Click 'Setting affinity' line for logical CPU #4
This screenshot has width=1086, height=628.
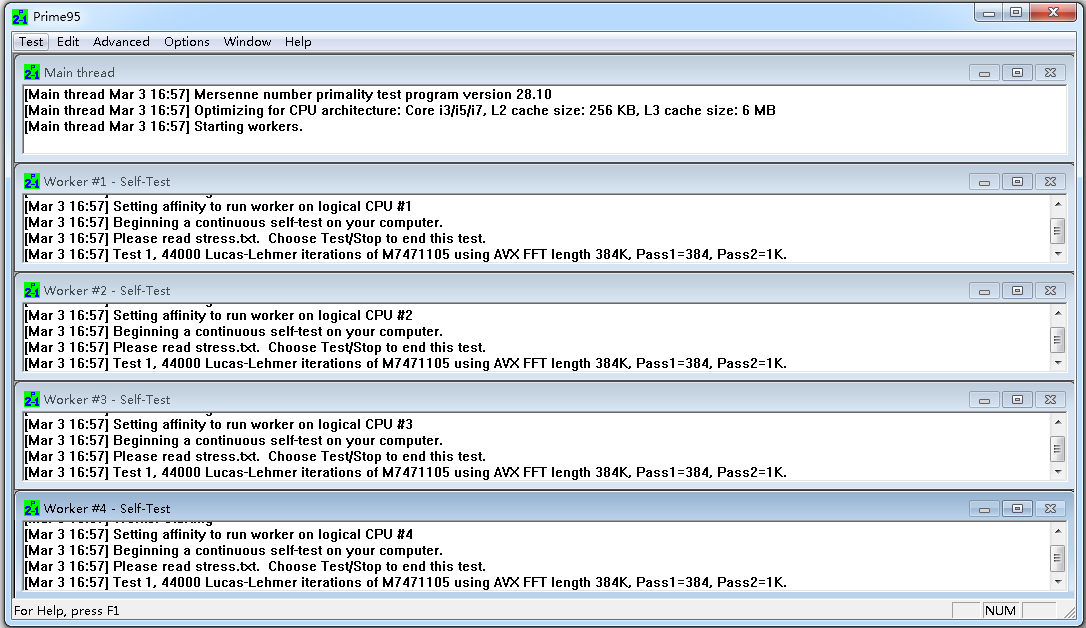pyautogui.click(x=218, y=535)
